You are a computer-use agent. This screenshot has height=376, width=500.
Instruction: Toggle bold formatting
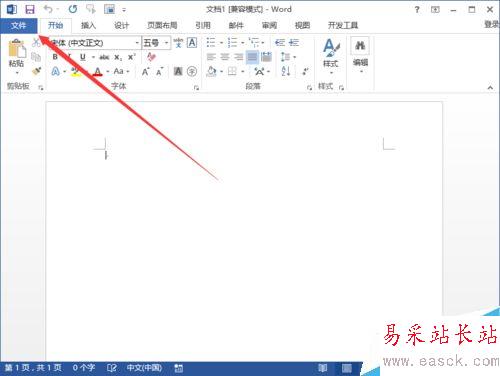pyautogui.click(x=55, y=57)
